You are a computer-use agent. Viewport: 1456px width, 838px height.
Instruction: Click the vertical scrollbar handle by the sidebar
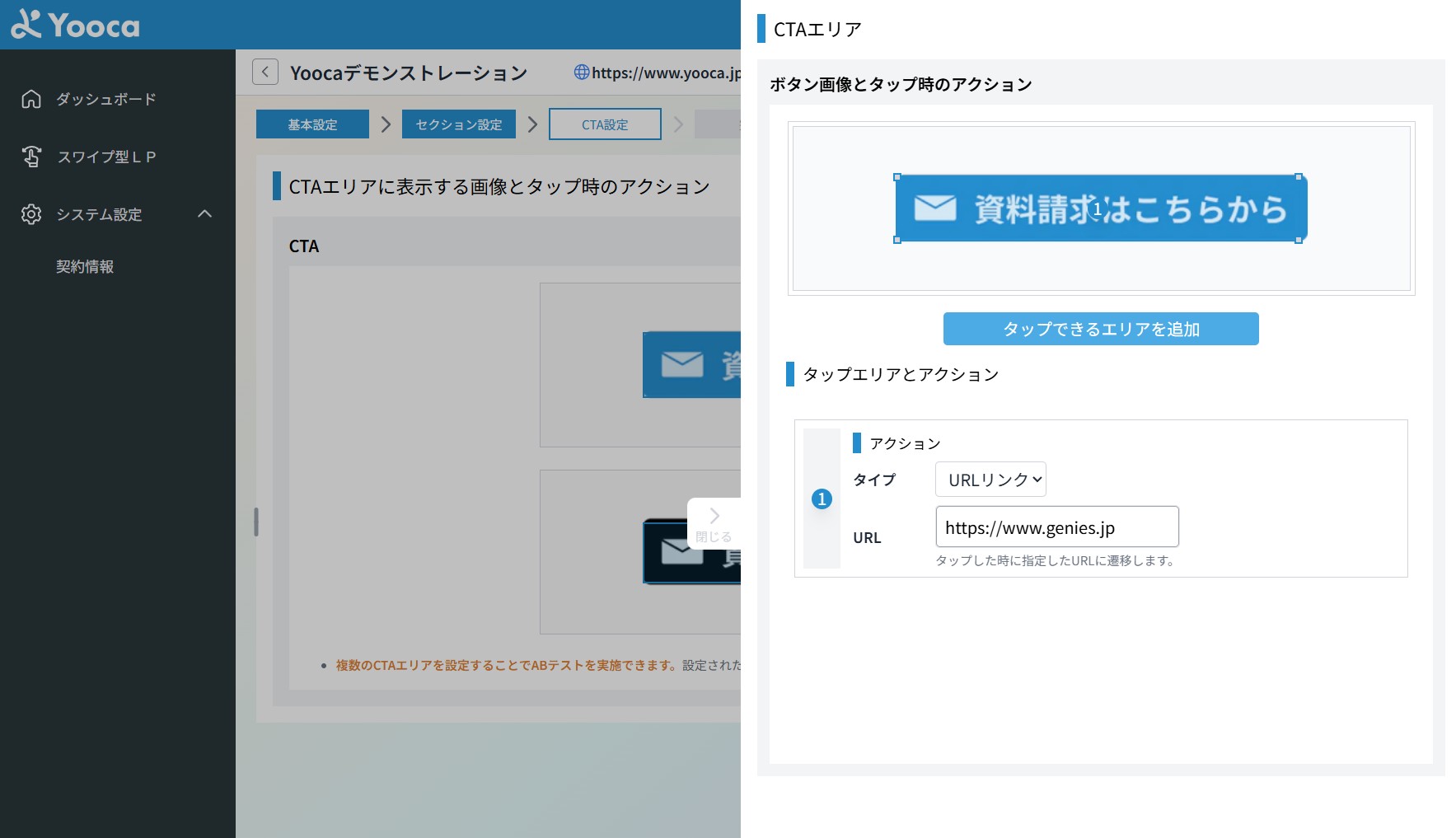pos(256,522)
